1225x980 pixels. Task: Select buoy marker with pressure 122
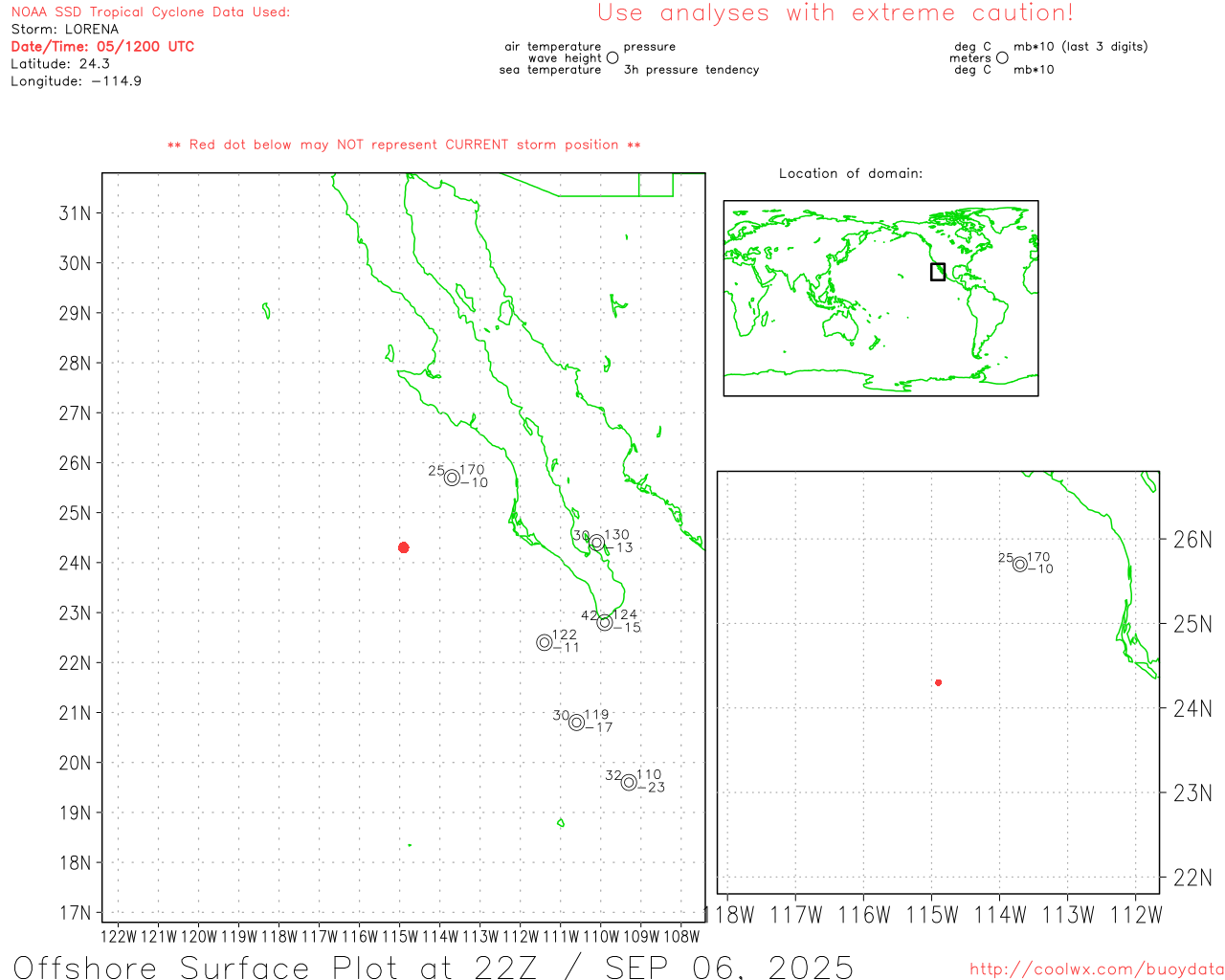point(545,642)
